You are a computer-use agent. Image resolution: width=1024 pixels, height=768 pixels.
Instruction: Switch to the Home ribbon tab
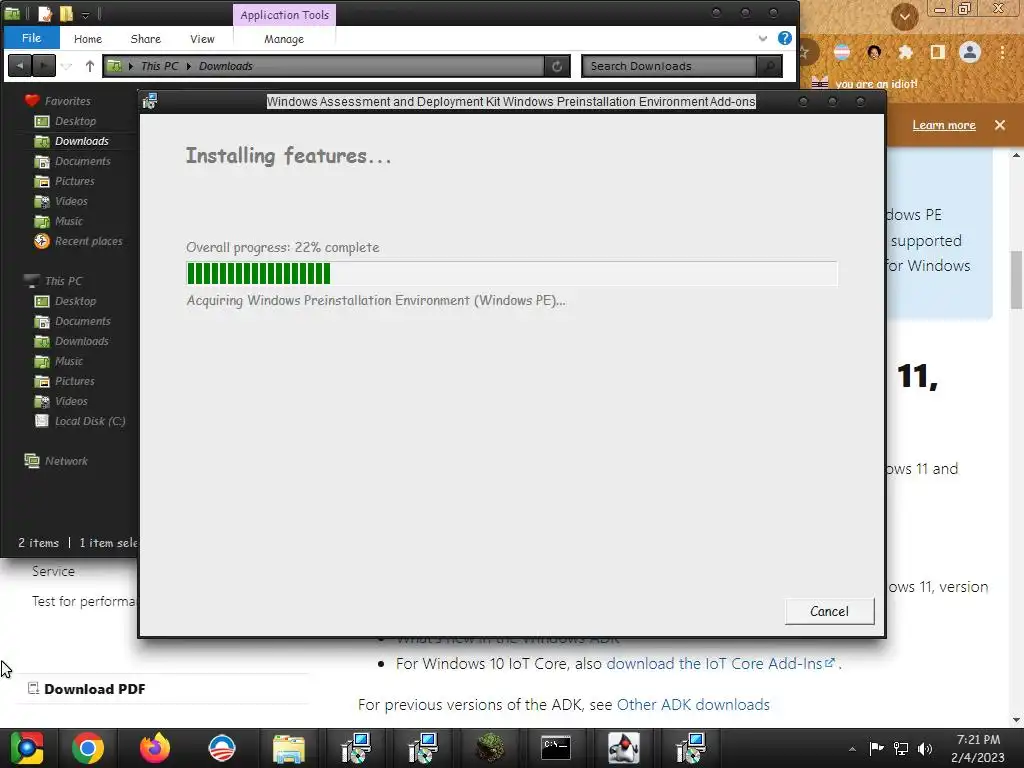point(88,39)
